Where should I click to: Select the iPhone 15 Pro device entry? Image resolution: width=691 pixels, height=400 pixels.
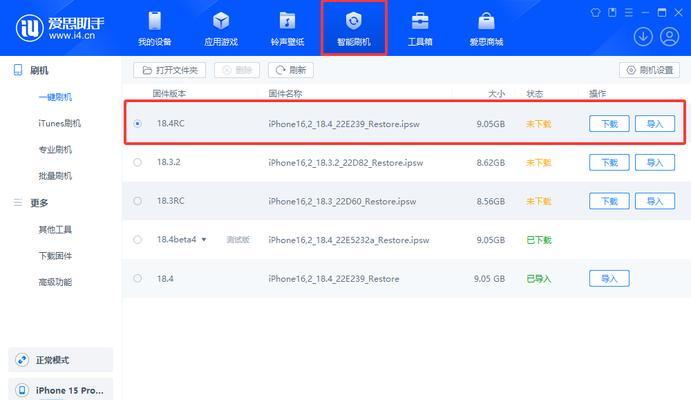point(61,389)
